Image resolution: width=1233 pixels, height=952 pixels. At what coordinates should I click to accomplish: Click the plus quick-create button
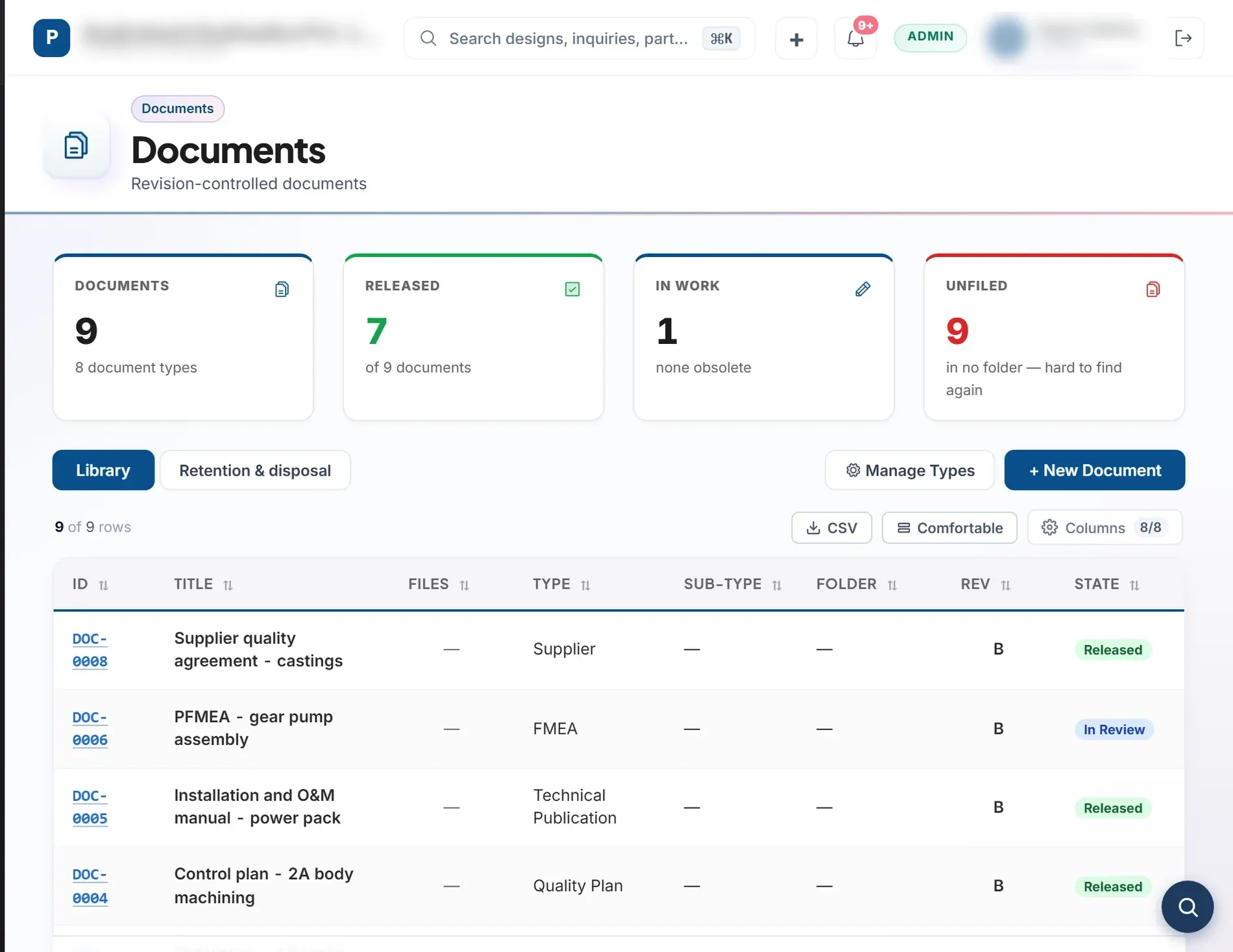(x=796, y=39)
